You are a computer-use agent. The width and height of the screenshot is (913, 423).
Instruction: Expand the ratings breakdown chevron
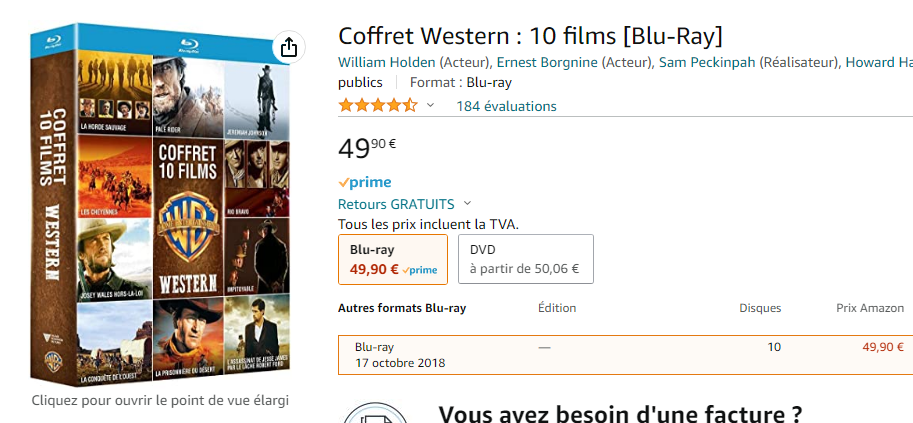tap(431, 105)
